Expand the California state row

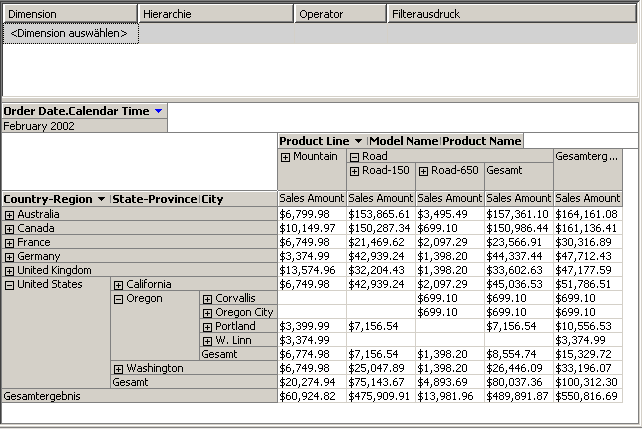tap(118, 284)
